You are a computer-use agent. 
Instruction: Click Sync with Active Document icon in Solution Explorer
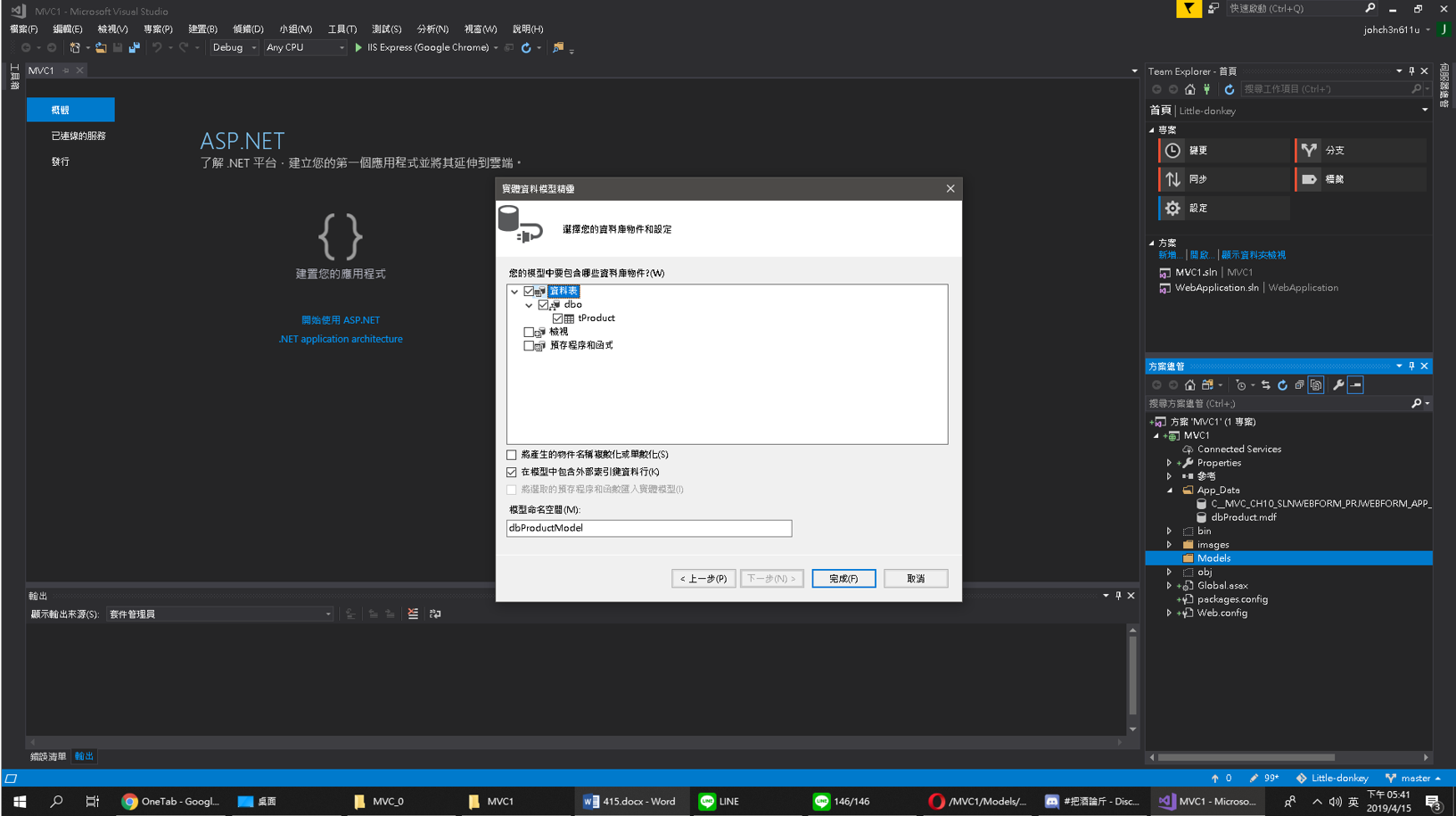point(1265,385)
